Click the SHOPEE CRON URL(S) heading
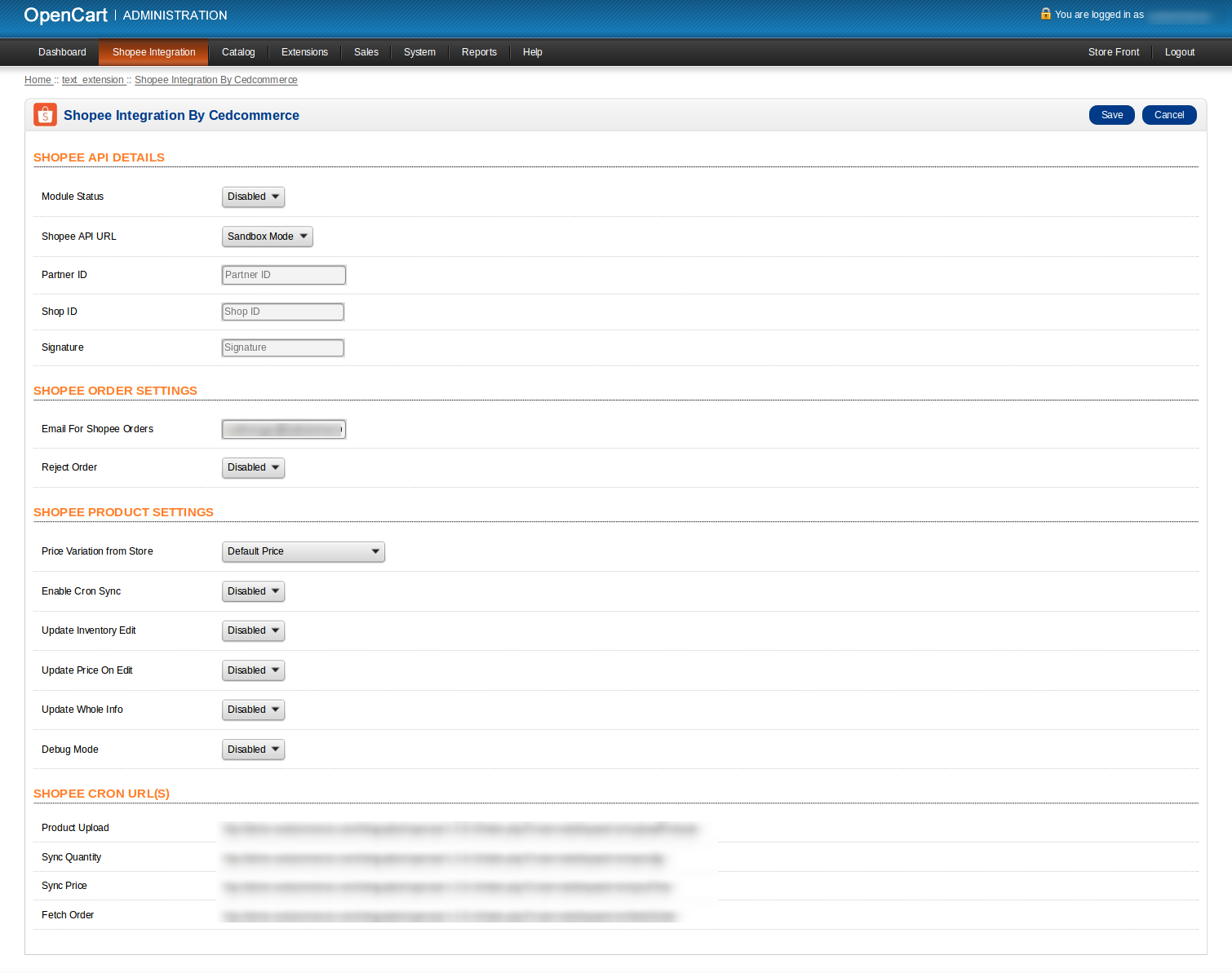The width and height of the screenshot is (1232, 973). 101,794
